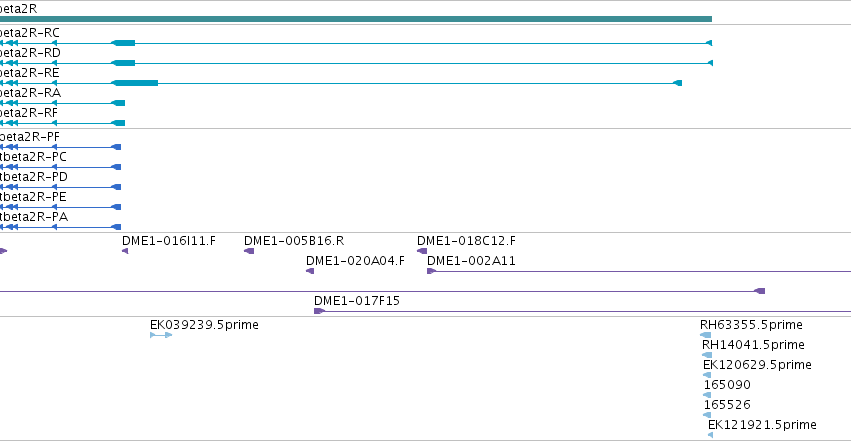
Task: Click the DME1-016I11.F feature label
Action: click(169, 241)
